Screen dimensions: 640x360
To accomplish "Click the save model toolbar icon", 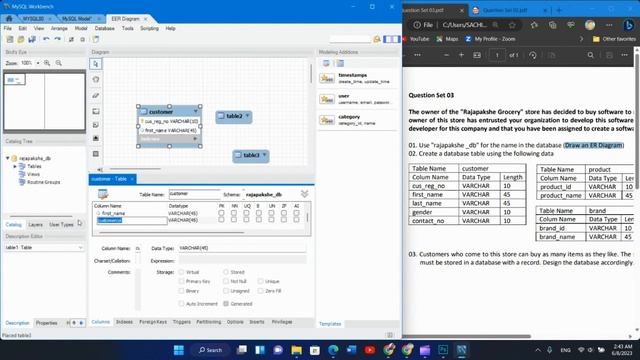I will click(x=31, y=39).
